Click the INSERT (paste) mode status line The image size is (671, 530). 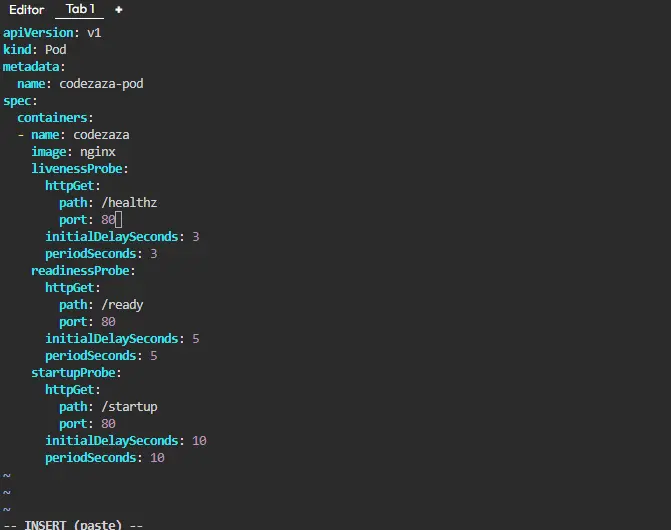pos(74,523)
